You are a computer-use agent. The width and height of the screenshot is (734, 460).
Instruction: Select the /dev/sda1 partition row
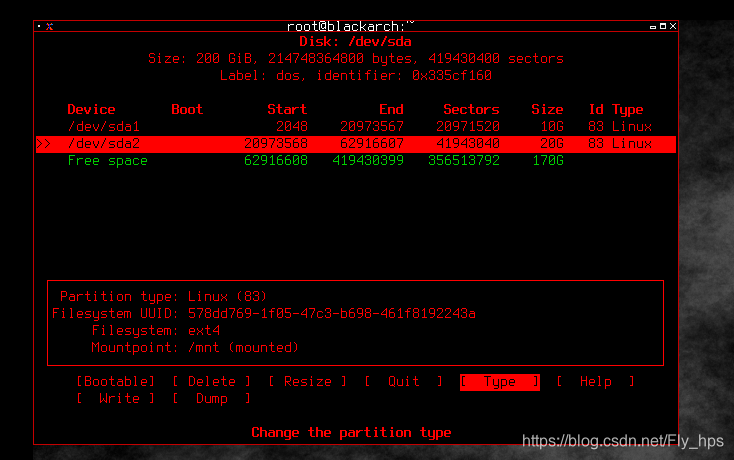click(x=356, y=126)
